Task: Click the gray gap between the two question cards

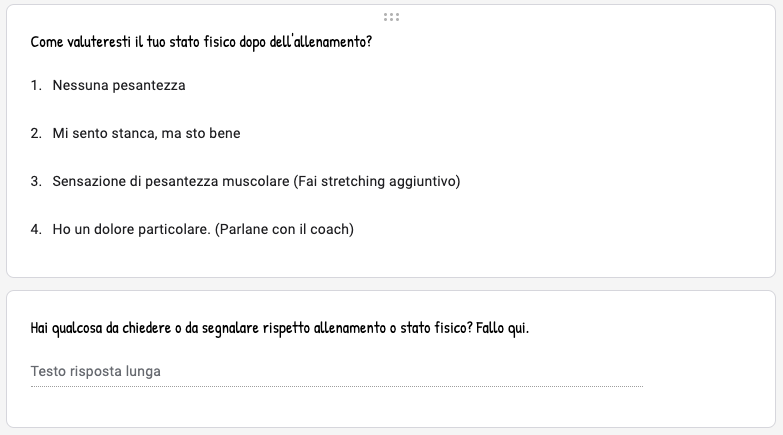Action: pyautogui.click(x=391, y=284)
